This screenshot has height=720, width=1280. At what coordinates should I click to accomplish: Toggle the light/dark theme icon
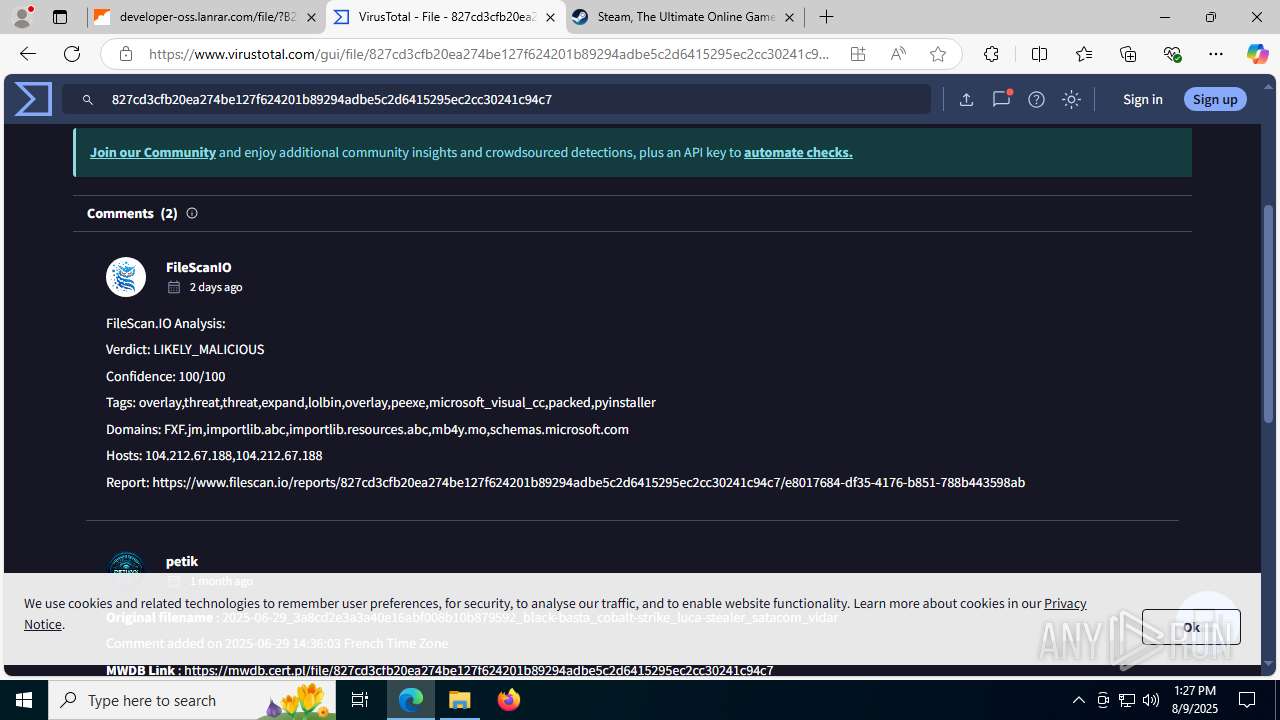click(1071, 99)
